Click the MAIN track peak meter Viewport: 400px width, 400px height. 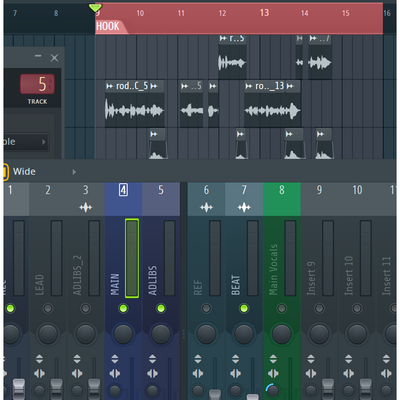tap(132, 258)
